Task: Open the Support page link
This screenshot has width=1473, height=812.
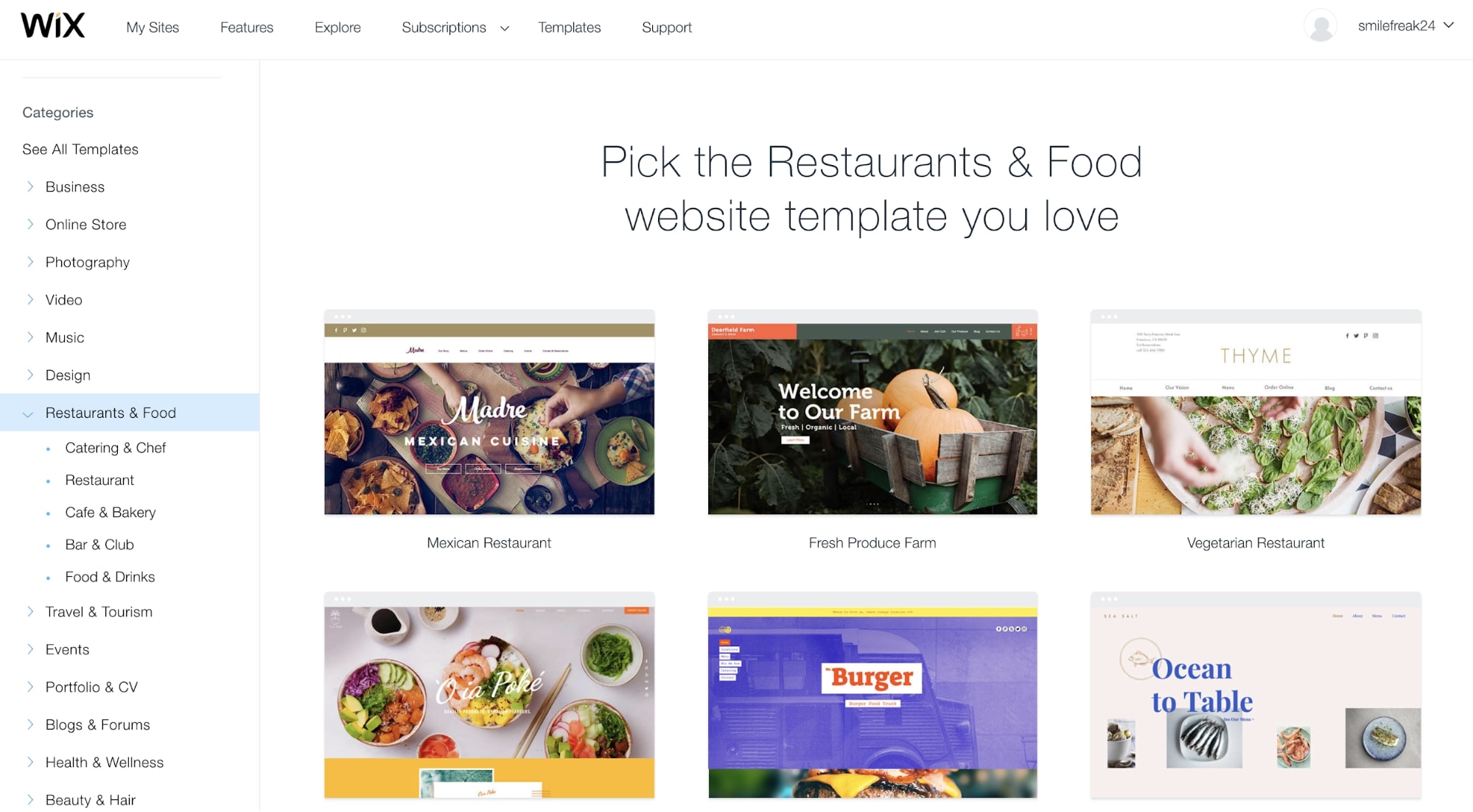Action: click(x=666, y=27)
